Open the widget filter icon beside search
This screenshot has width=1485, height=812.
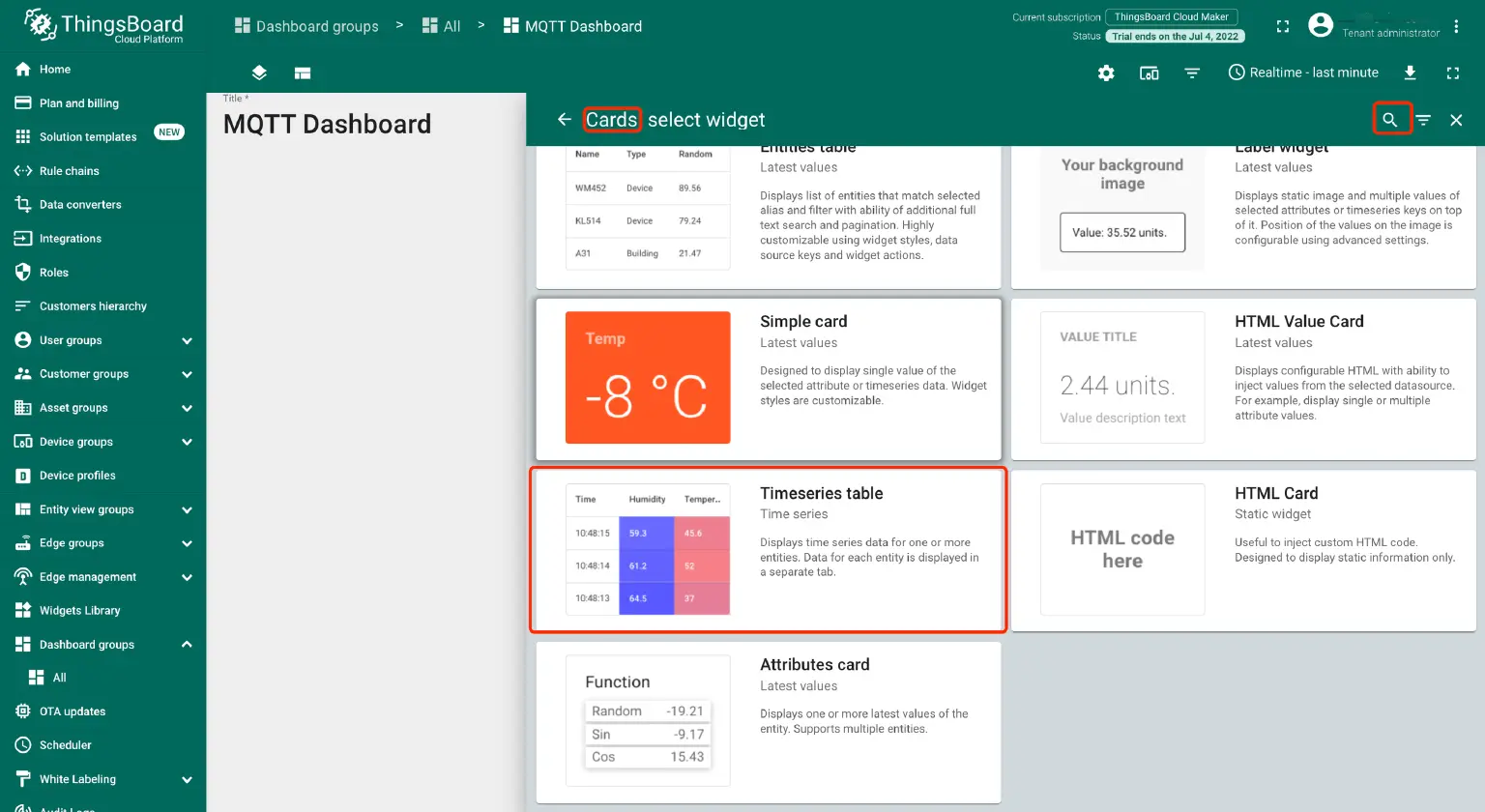[1423, 119]
